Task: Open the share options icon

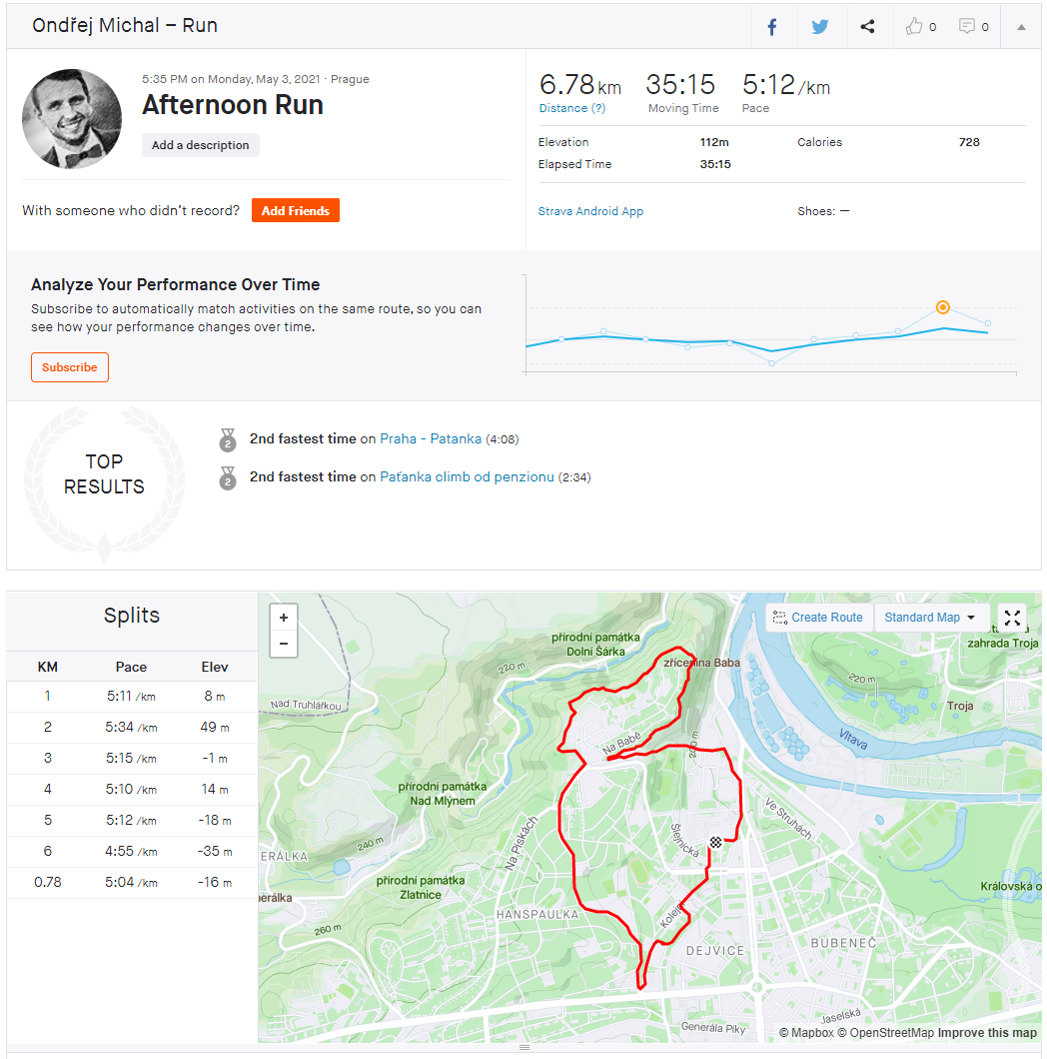Action: click(x=867, y=27)
